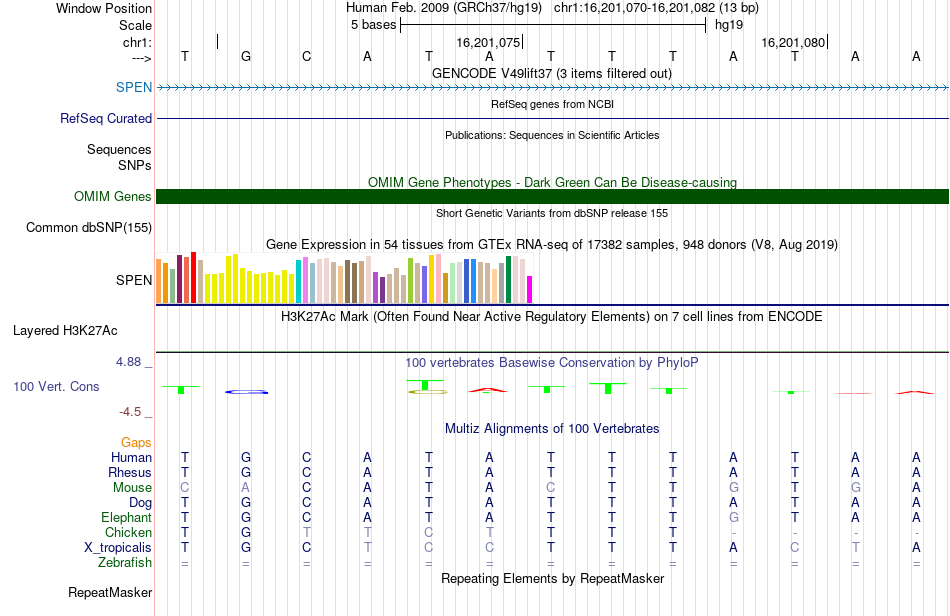The height and width of the screenshot is (616, 950).
Task: Open the Common dbSNP(155) track label
Action: [89, 228]
